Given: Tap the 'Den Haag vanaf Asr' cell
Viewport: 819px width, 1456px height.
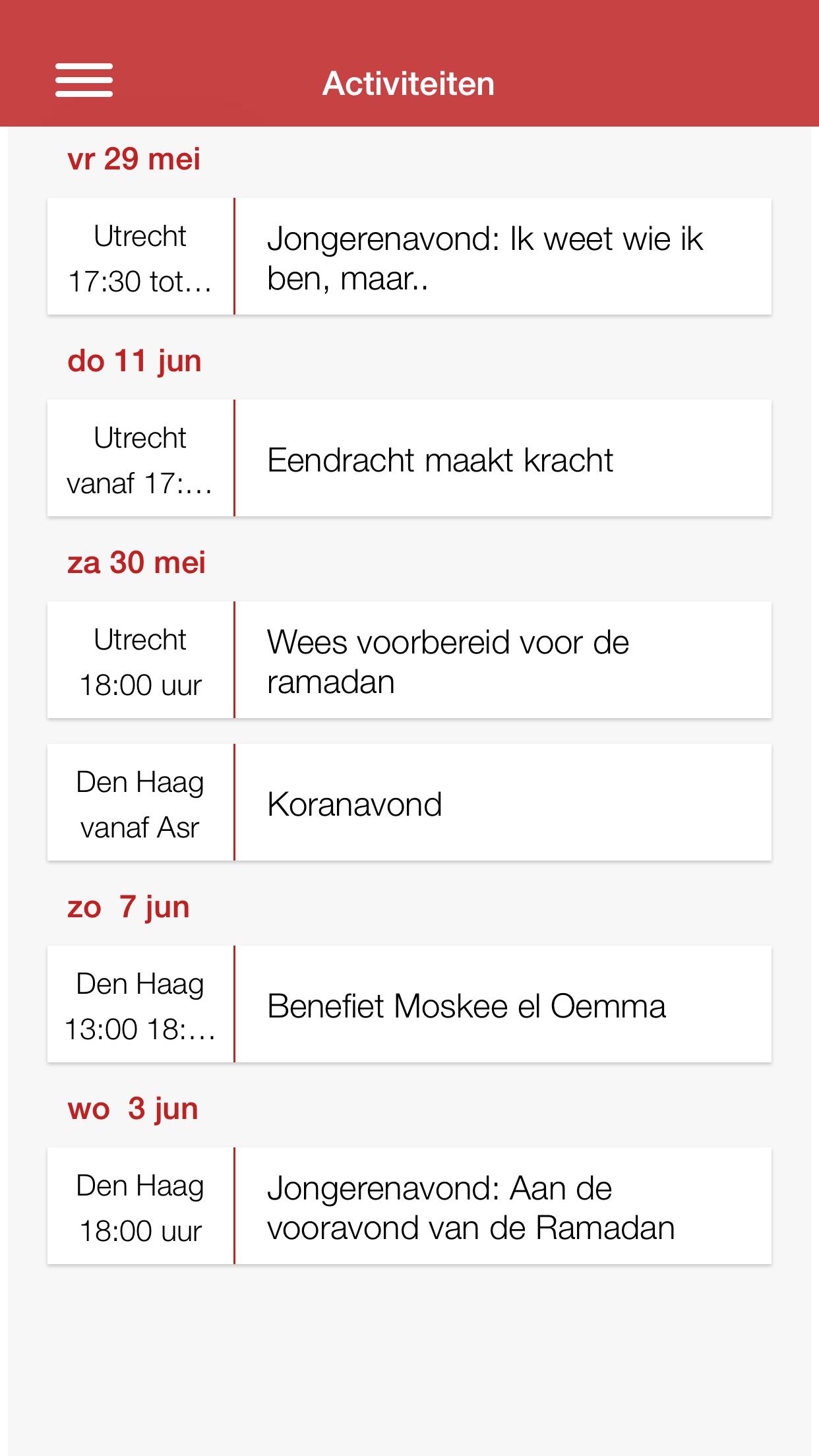Looking at the screenshot, I should click(x=140, y=803).
